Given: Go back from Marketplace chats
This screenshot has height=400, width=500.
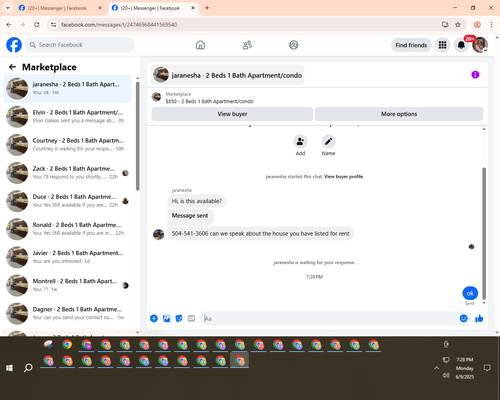Looking at the screenshot, I should point(13,67).
